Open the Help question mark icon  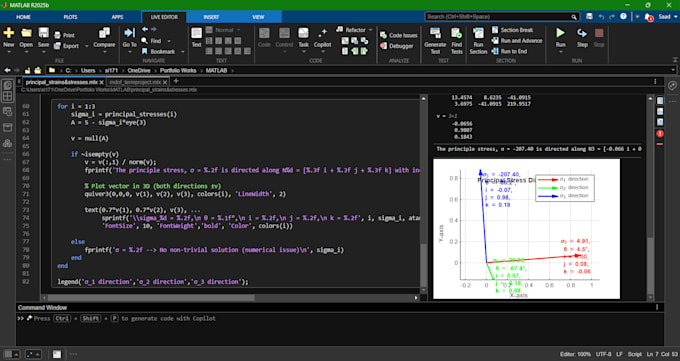(623, 16)
